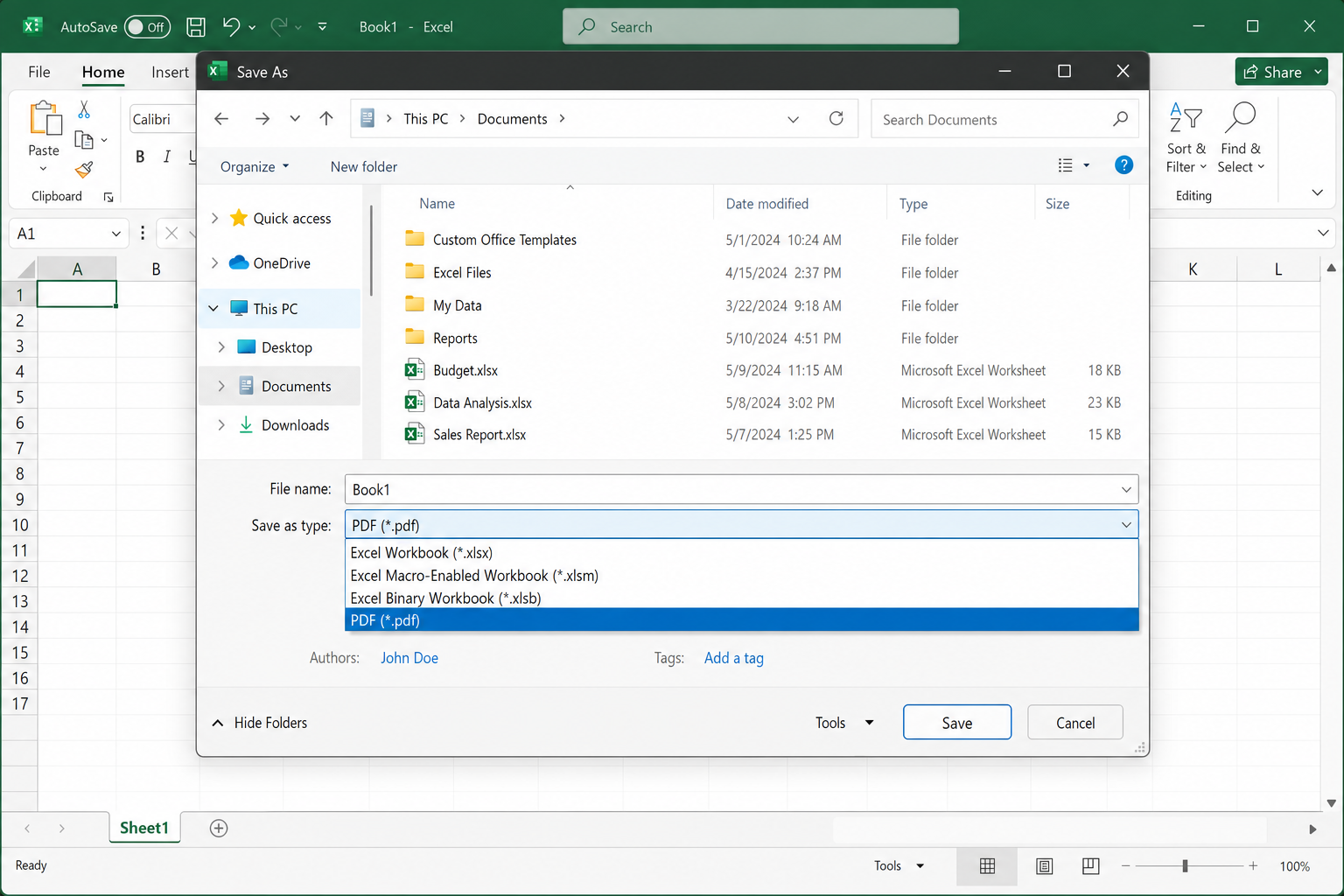Select Desktop in the navigation pane
The image size is (1344, 896).
pos(287,347)
